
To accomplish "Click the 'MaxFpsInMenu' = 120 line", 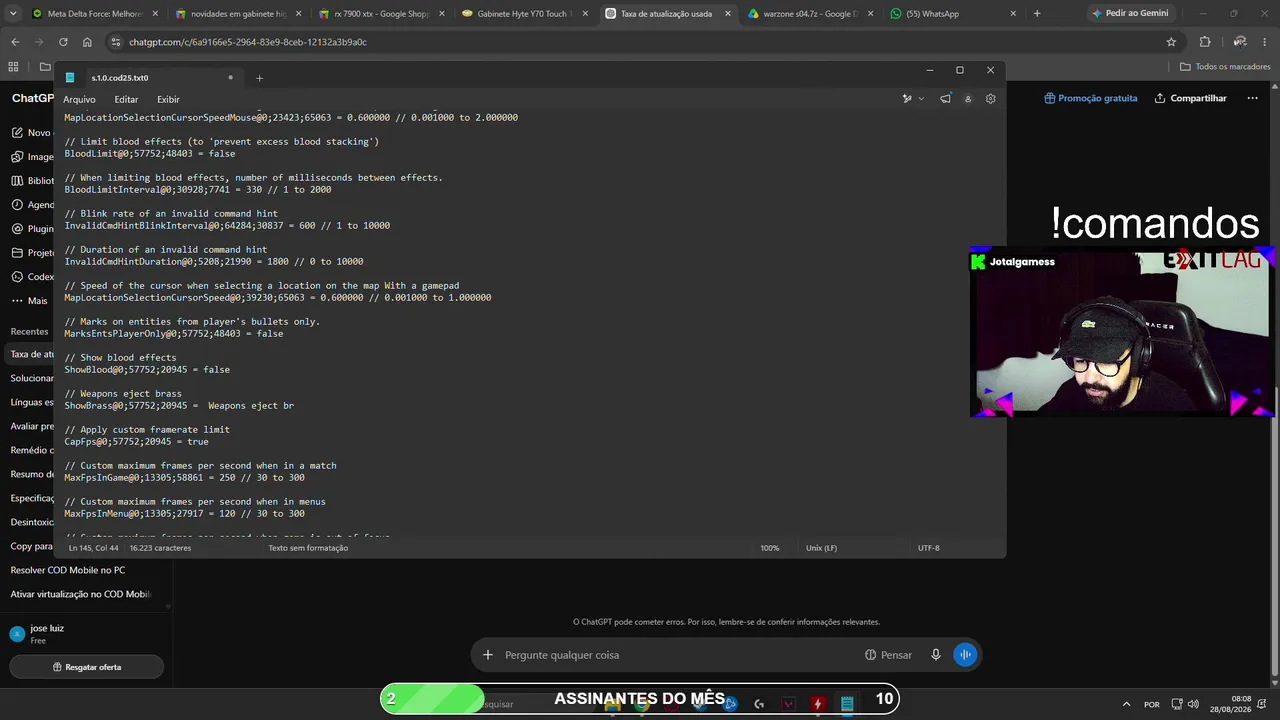I will (184, 514).
